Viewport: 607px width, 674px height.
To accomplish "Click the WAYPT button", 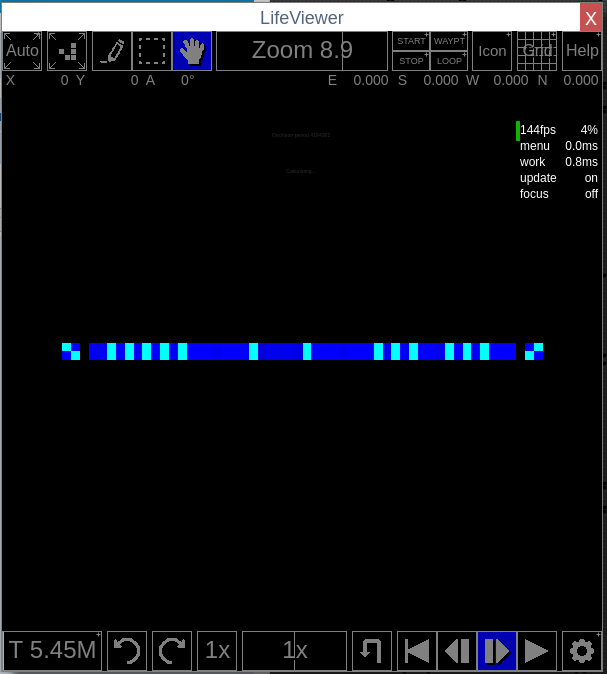I will pyautogui.click(x=449, y=41).
